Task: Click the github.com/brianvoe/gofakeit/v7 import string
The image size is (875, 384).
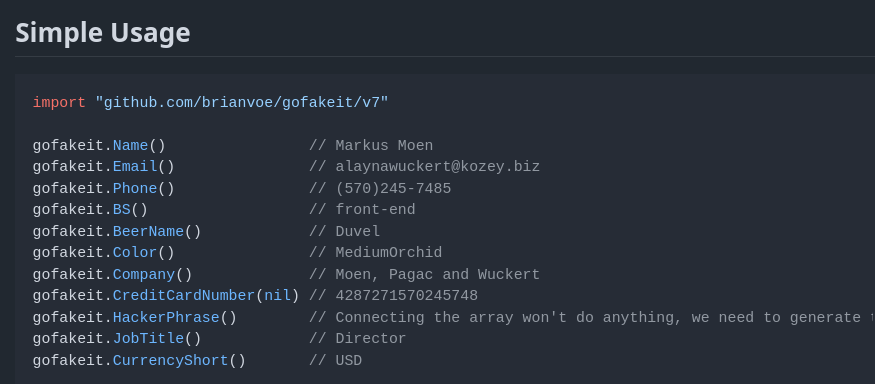Action: 242,103
